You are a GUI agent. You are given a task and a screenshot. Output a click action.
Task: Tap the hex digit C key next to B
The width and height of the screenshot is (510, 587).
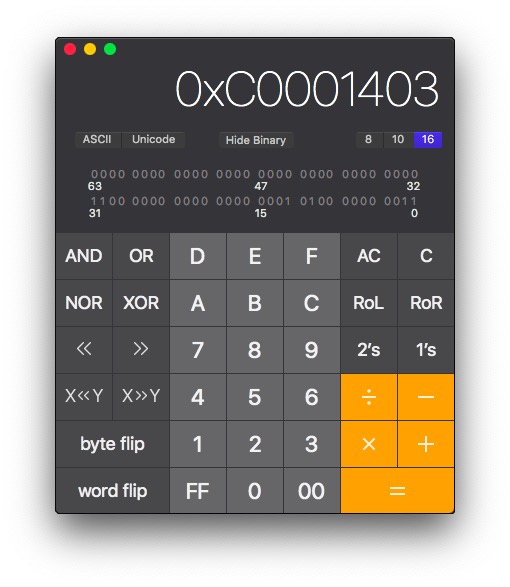click(x=312, y=303)
